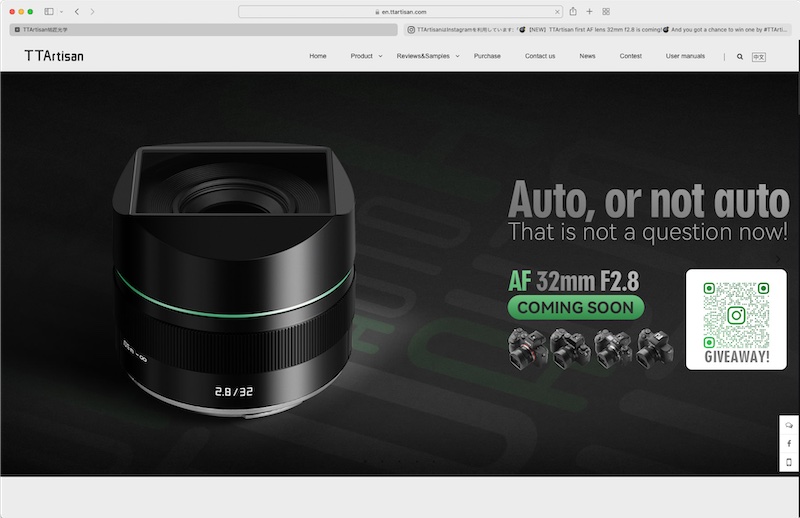Toggle the Safari sidebar
800x518 pixels.
49,11
